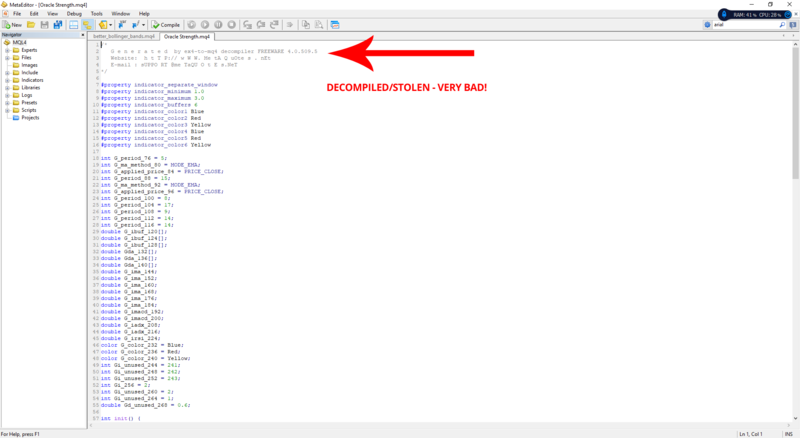Click the document with magnifier toolbar icon
This screenshot has height=438, width=800.
[319, 25]
